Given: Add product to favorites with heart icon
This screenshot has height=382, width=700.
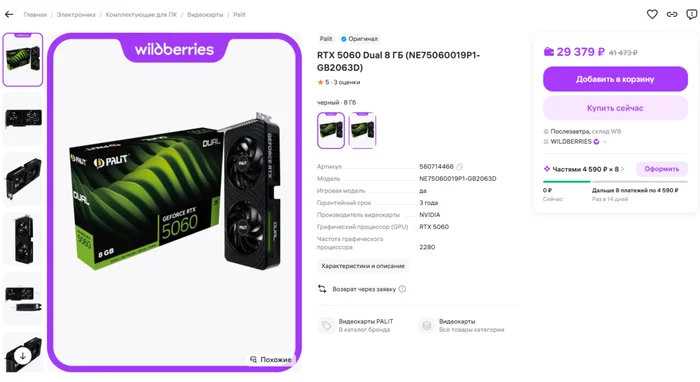Looking at the screenshot, I should 652,14.
